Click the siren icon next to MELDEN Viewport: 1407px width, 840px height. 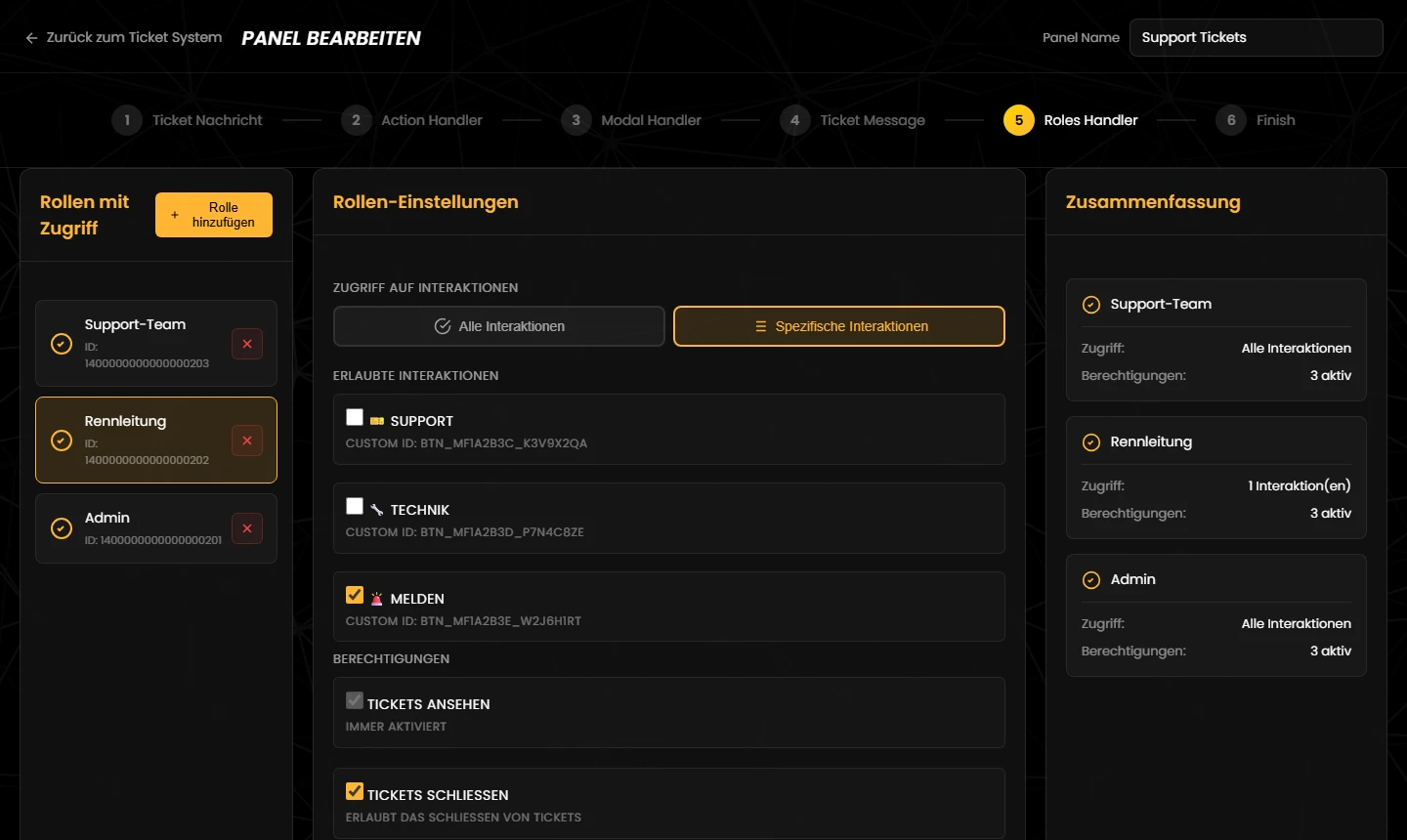pyautogui.click(x=377, y=599)
